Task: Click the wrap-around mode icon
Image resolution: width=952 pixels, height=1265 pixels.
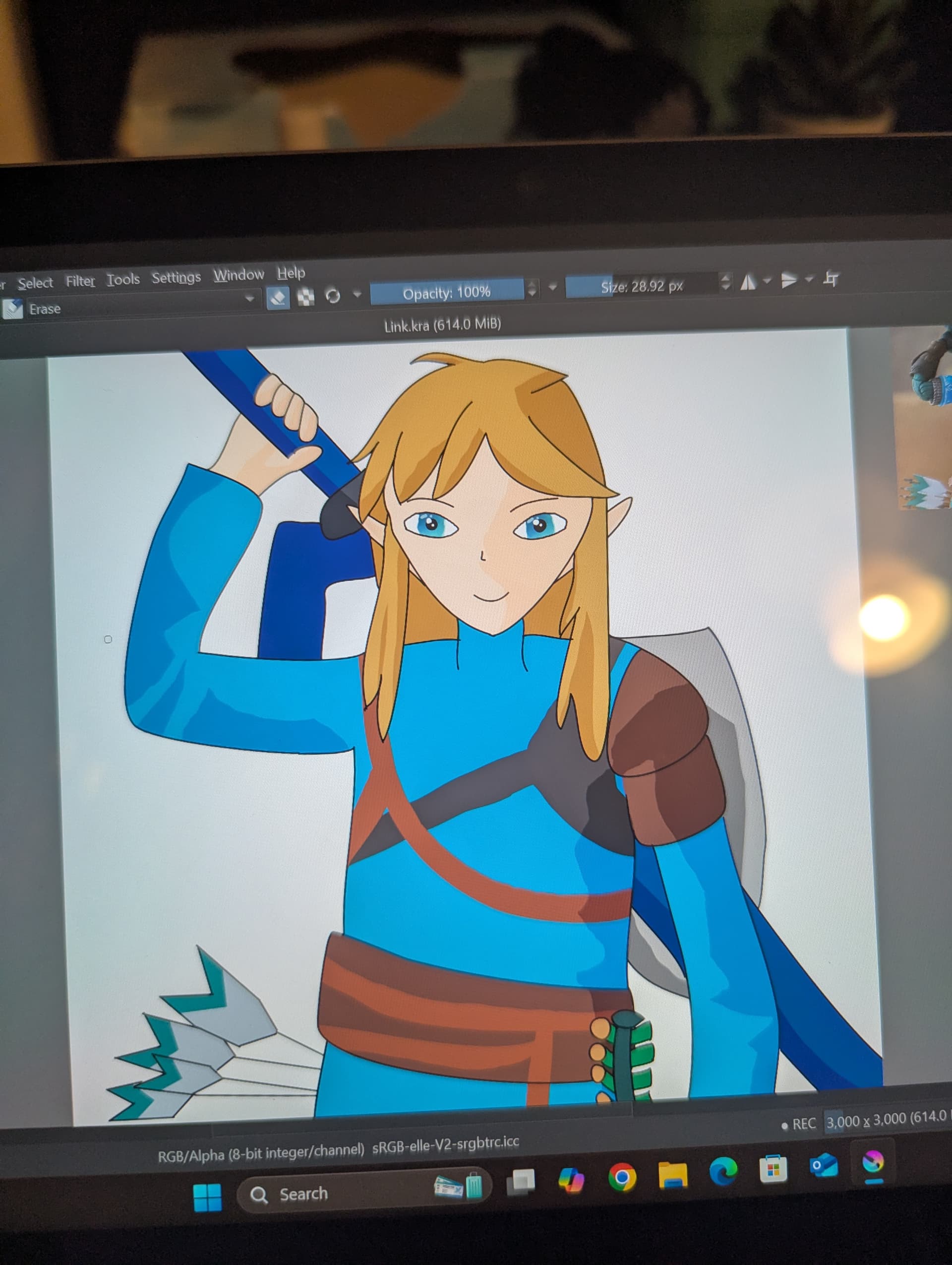Action: 832,278
